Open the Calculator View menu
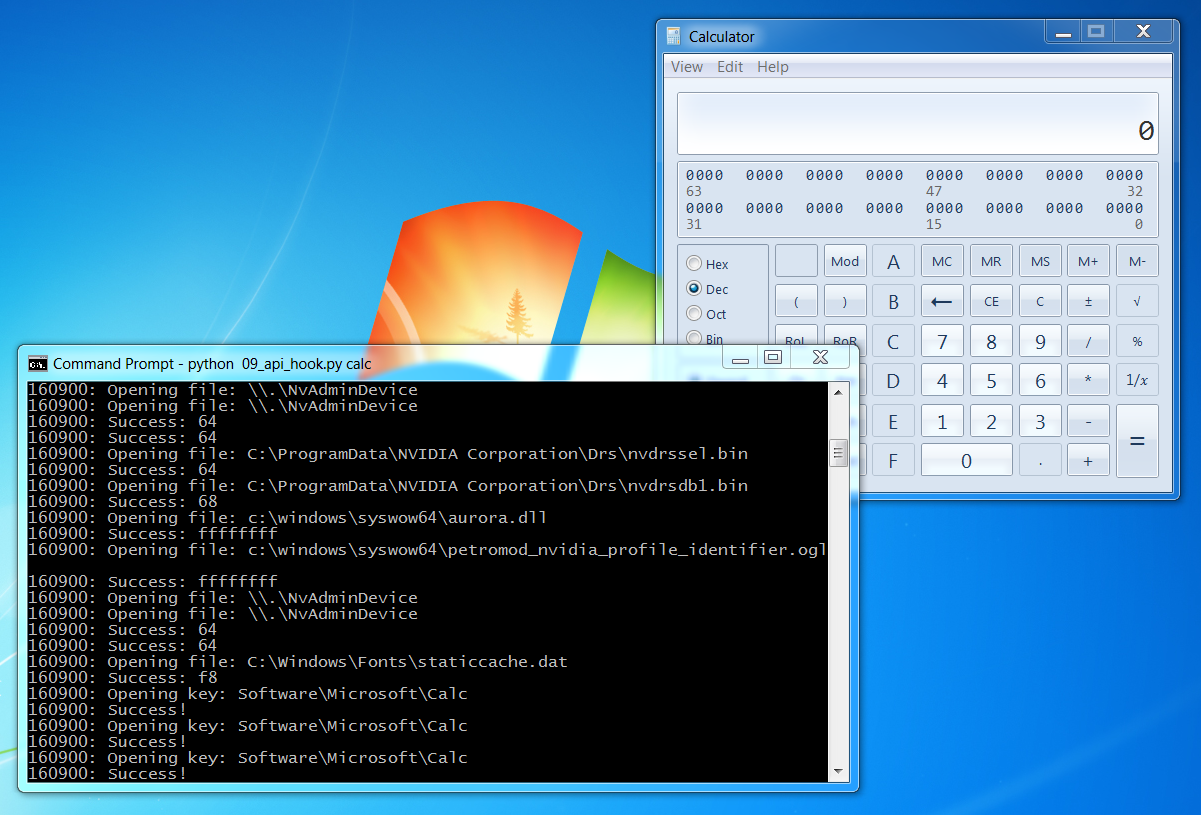The height and width of the screenshot is (815, 1201). tap(687, 67)
